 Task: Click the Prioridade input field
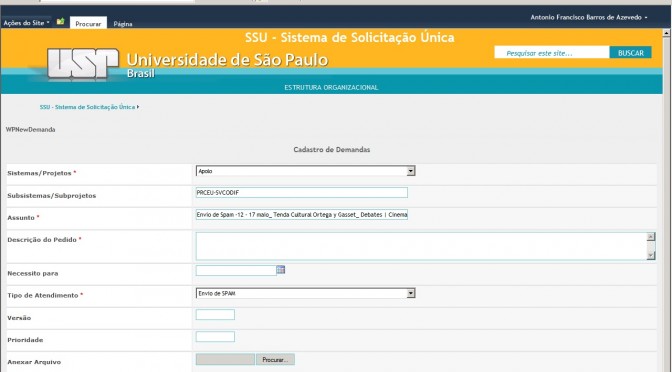215,337
